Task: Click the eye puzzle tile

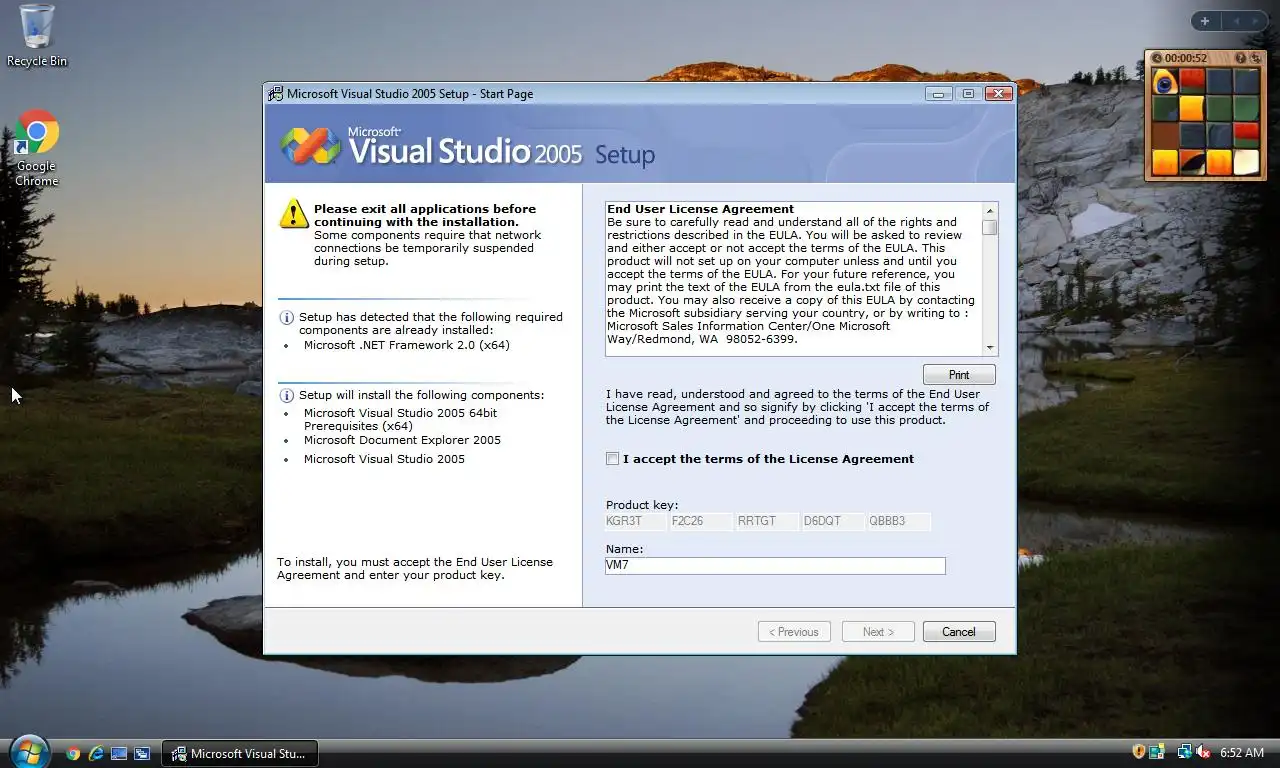Action: pyautogui.click(x=1165, y=81)
